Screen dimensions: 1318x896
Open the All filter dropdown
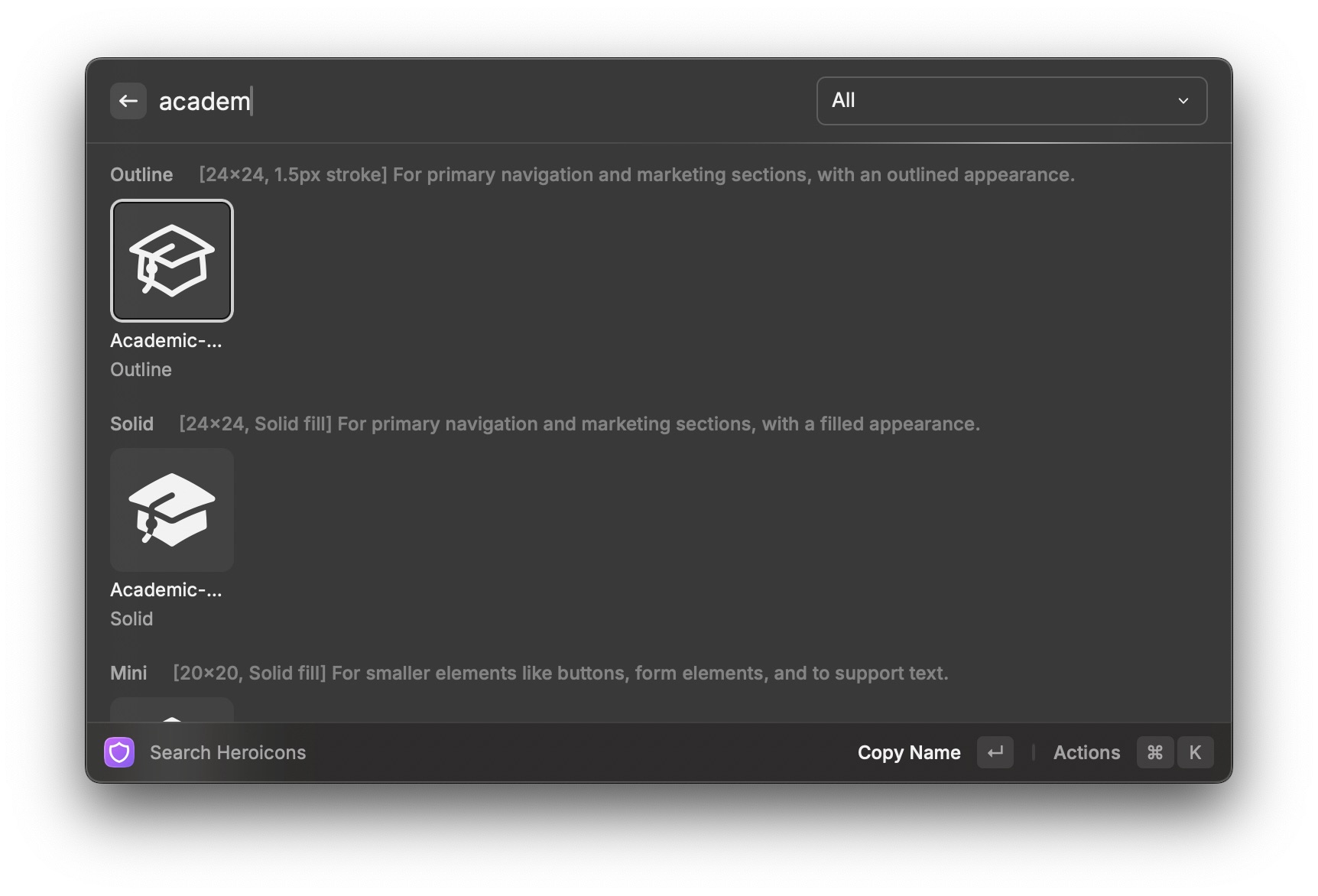[x=1011, y=100]
